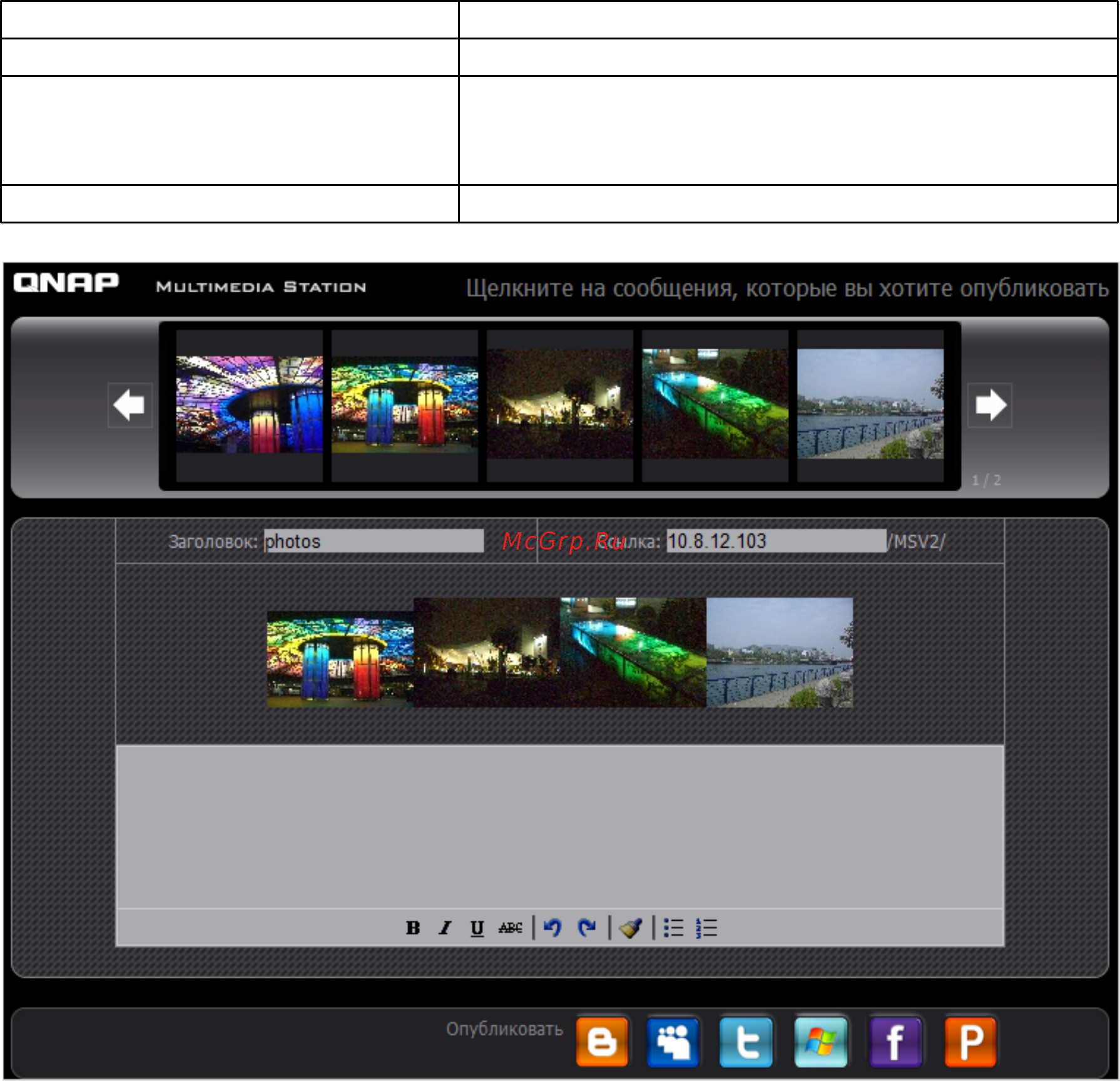Screen dimensions: 1120x1081
Task: Apply underline formatting in editor
Action: 477,928
